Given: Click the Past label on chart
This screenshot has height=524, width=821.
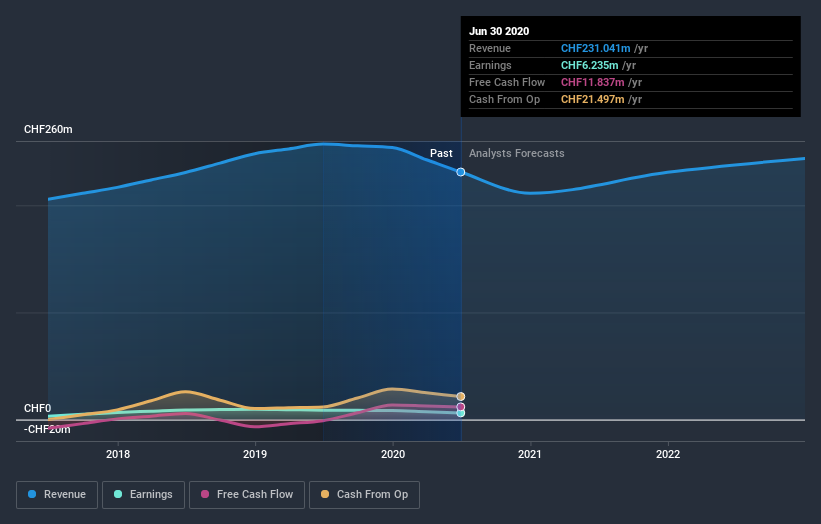Looking at the screenshot, I should [441, 153].
